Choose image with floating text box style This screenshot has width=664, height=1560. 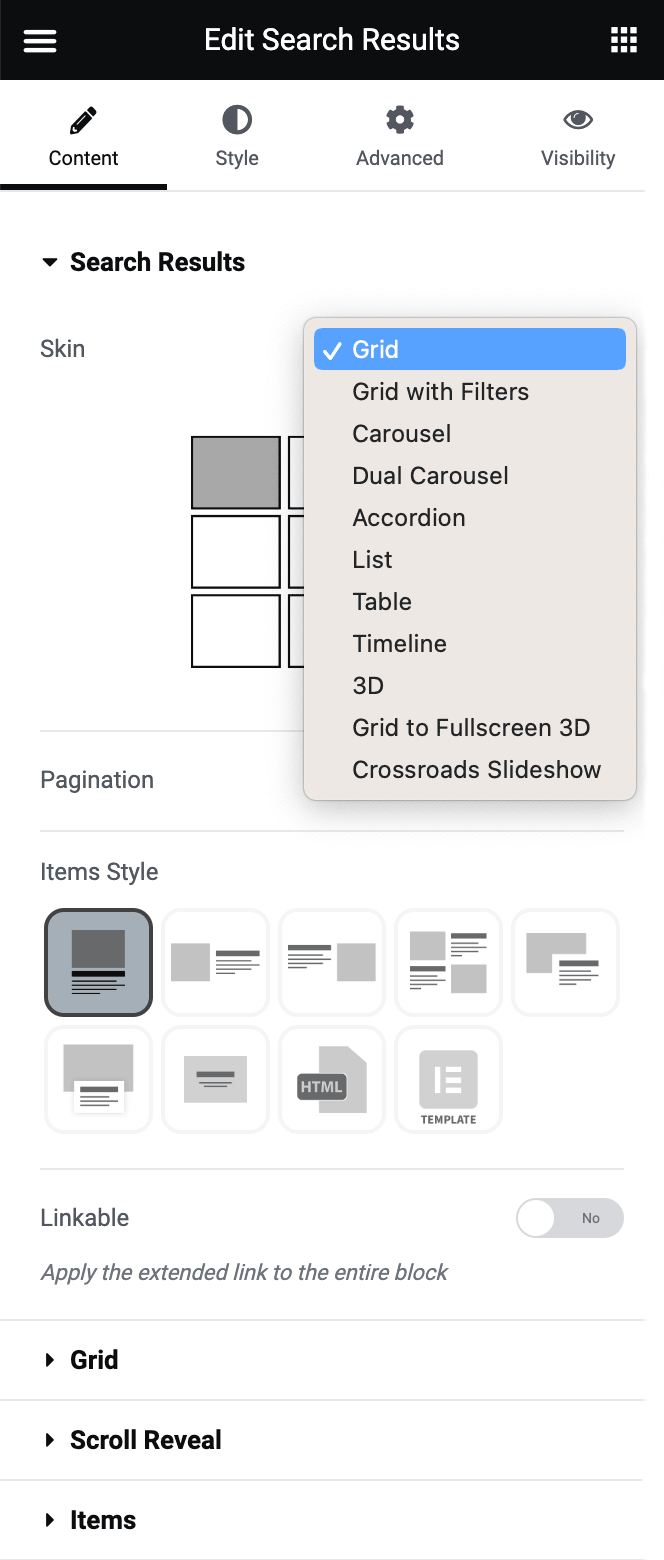click(x=98, y=1080)
